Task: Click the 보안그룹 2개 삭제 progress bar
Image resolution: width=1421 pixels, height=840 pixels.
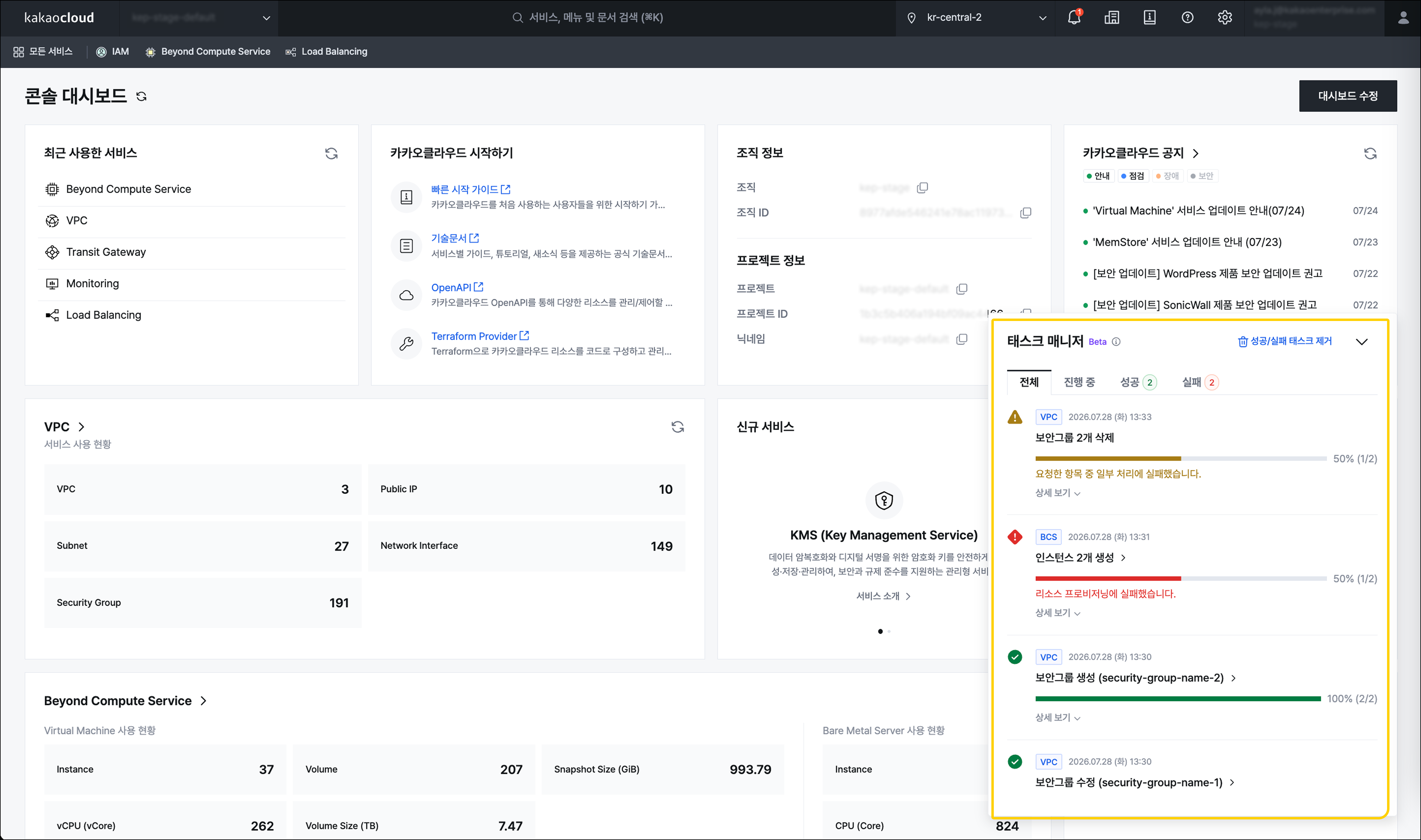Action: tap(1180, 458)
